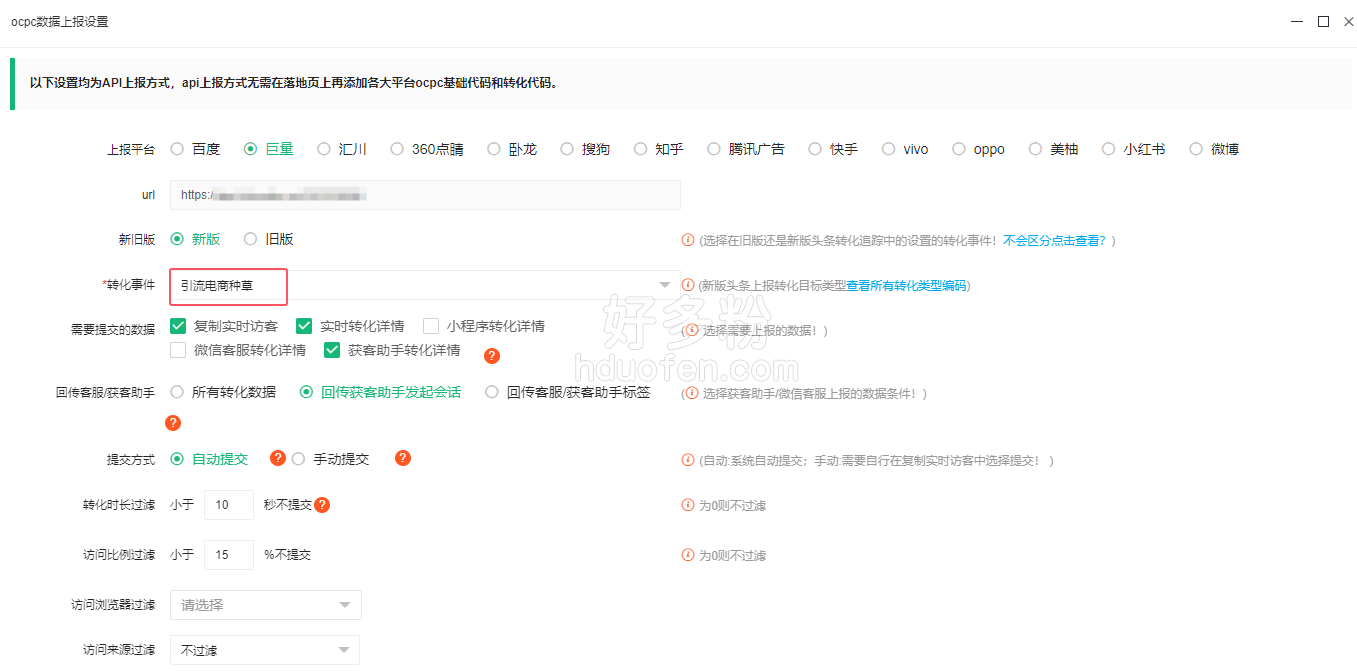This screenshot has width=1357, height=671.
Task: Open 访问来源过滤 不过滤 dropdown
Action: [265, 650]
